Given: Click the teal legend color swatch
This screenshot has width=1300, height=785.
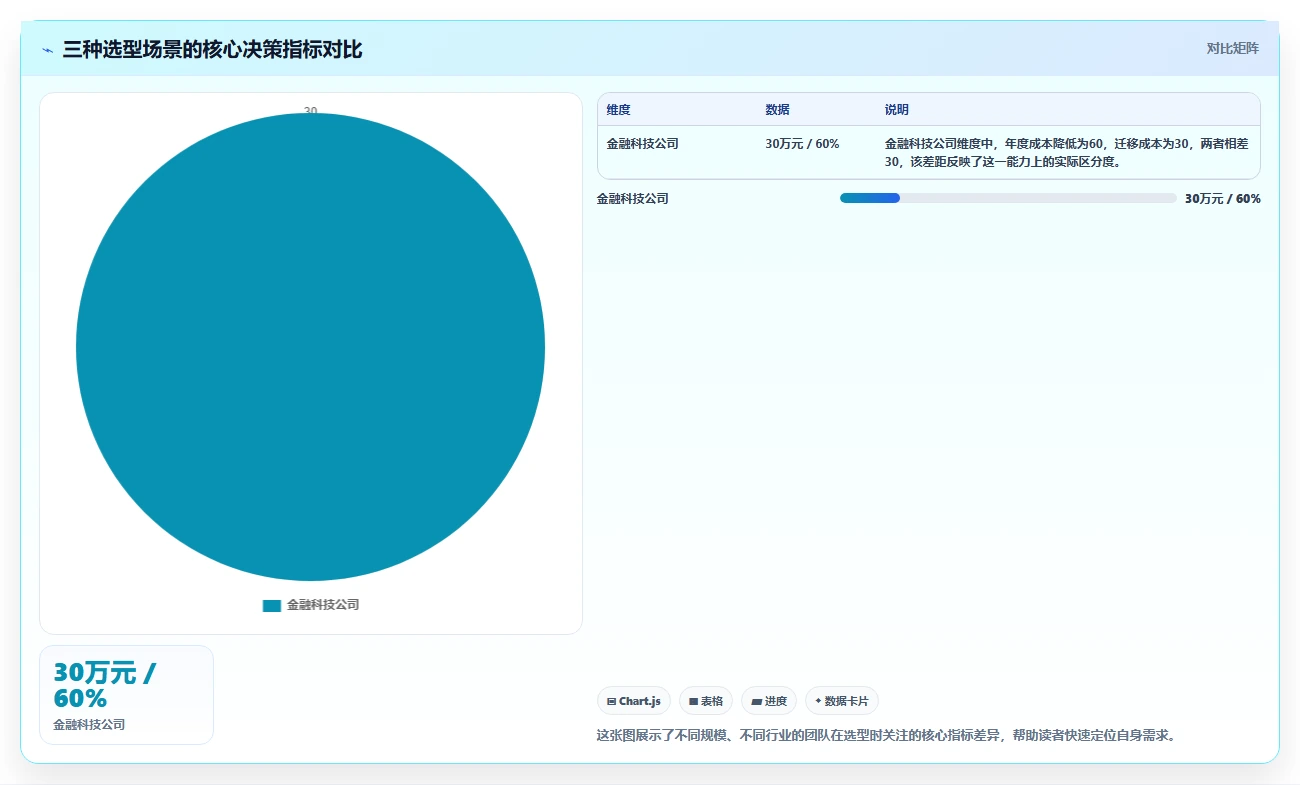Looking at the screenshot, I should 272,606.
